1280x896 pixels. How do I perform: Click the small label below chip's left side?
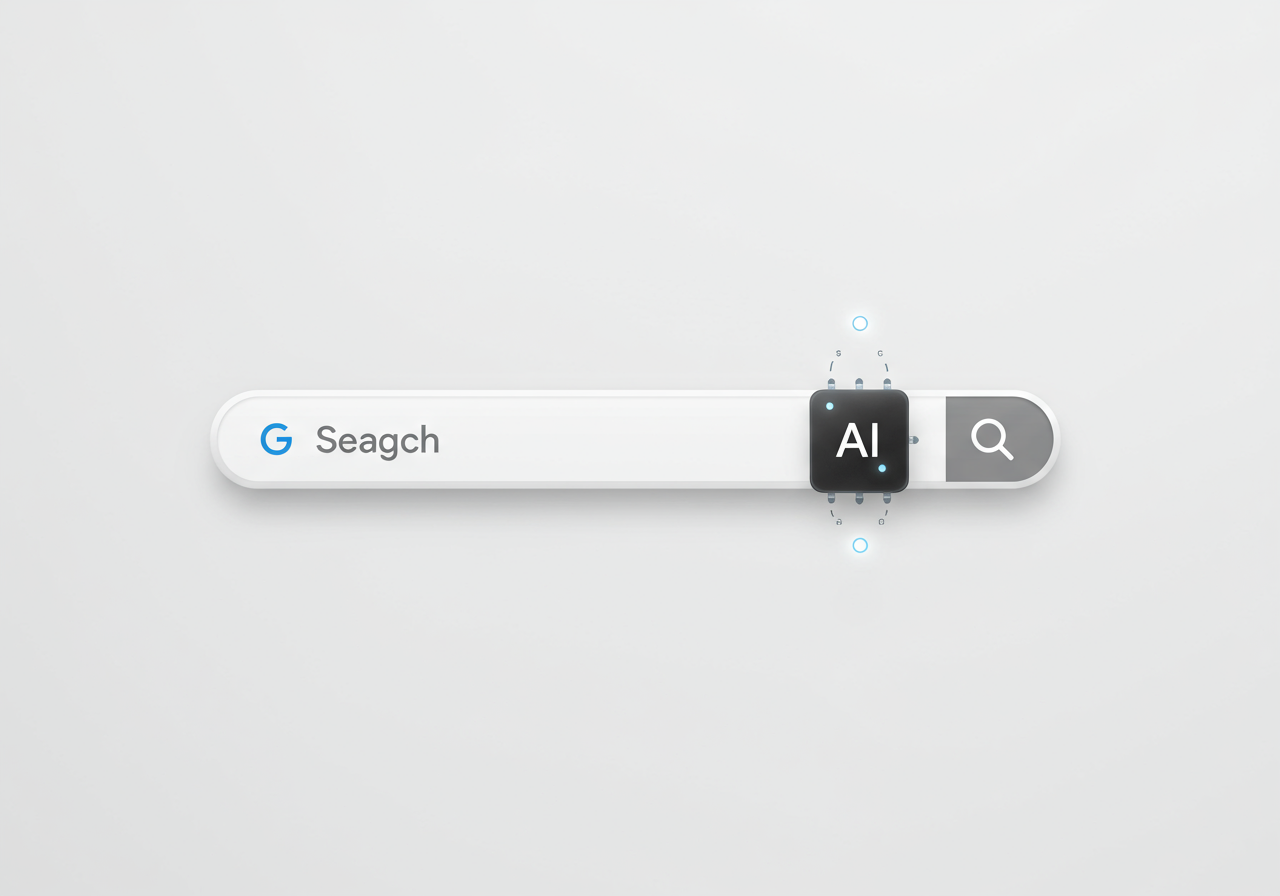838,521
